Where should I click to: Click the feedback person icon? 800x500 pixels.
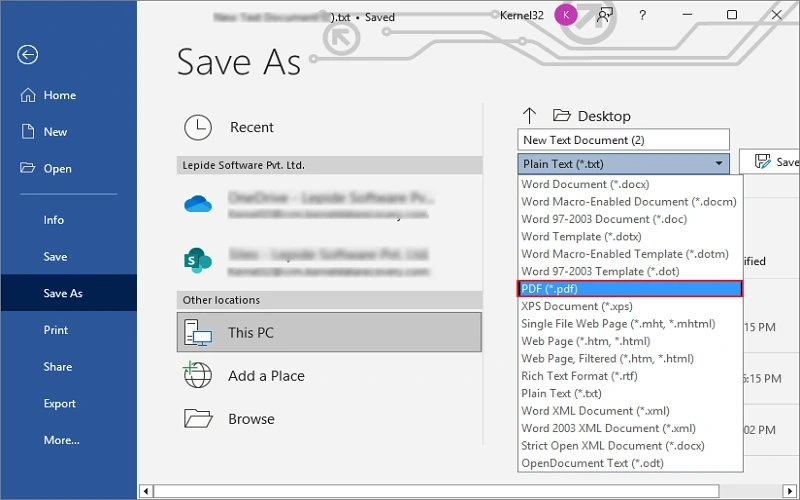(605, 15)
